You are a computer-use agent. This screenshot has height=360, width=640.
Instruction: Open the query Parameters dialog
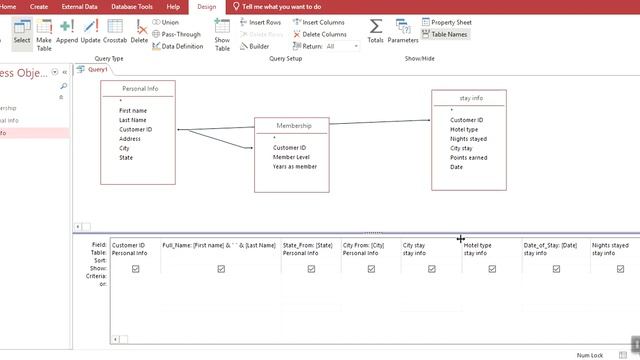click(x=403, y=32)
